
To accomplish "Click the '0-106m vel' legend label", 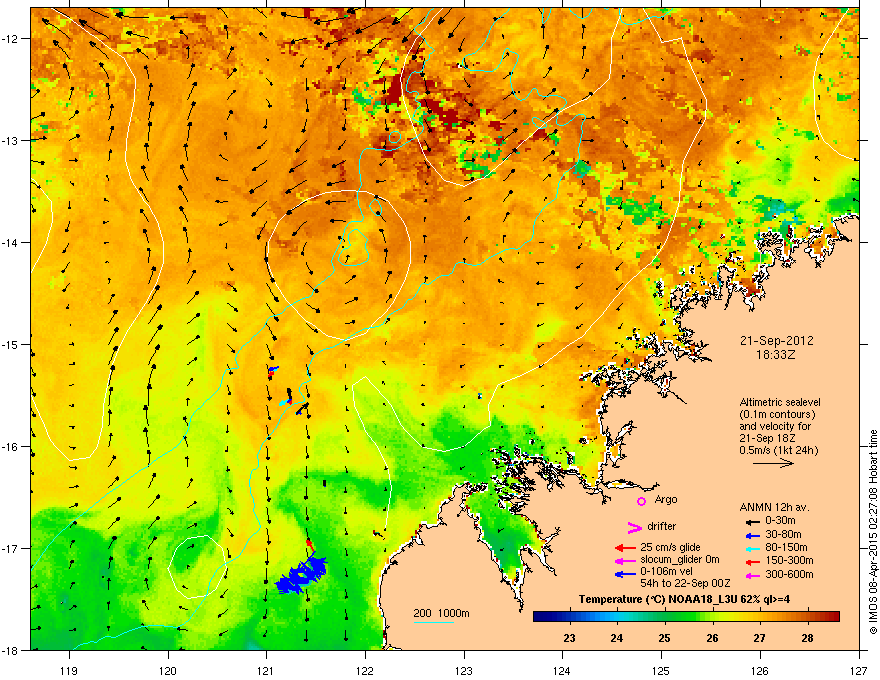I will click(x=666, y=572).
